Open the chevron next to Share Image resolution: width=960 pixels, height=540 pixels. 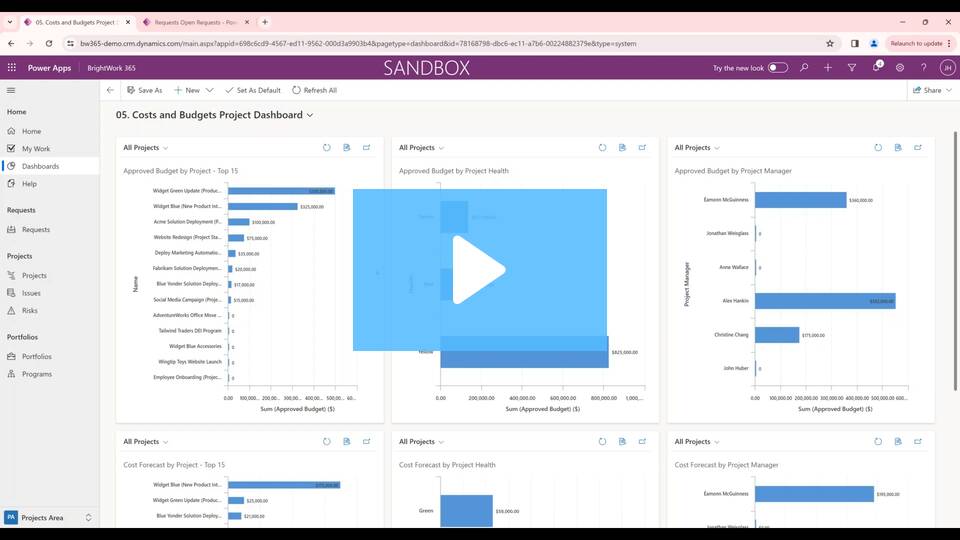[x=949, y=90]
